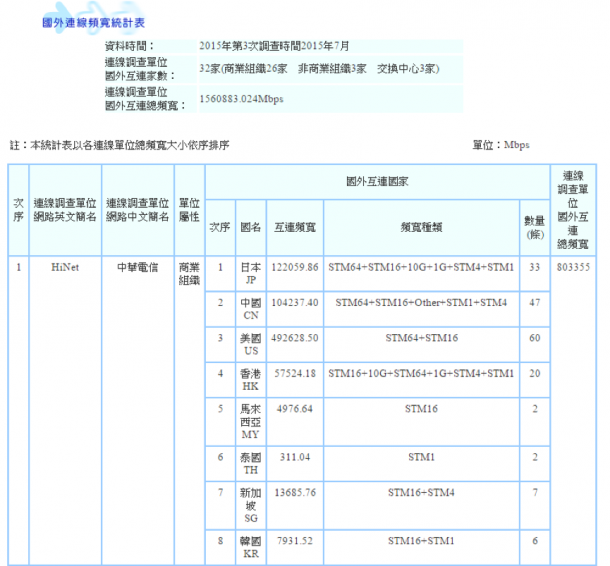
Task: Click the 頻寬種類 column header
Action: pyautogui.click(x=421, y=227)
